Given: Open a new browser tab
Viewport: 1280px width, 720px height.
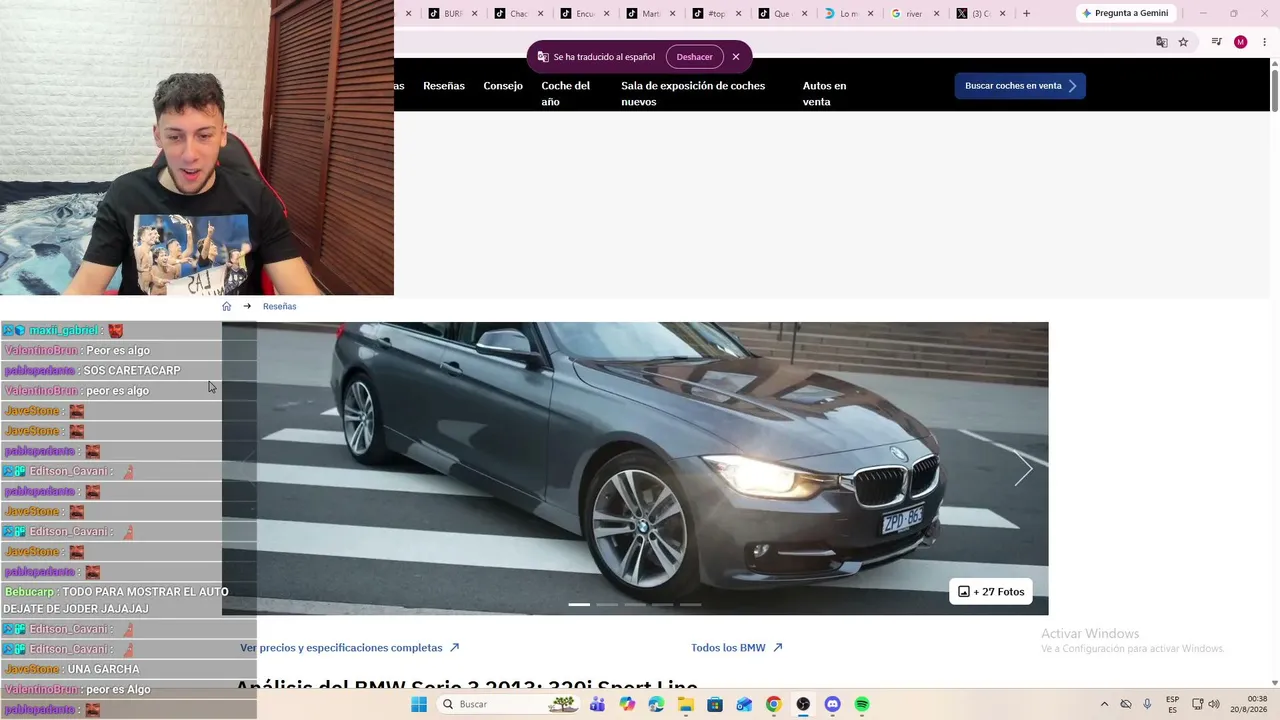Looking at the screenshot, I should (1026, 13).
